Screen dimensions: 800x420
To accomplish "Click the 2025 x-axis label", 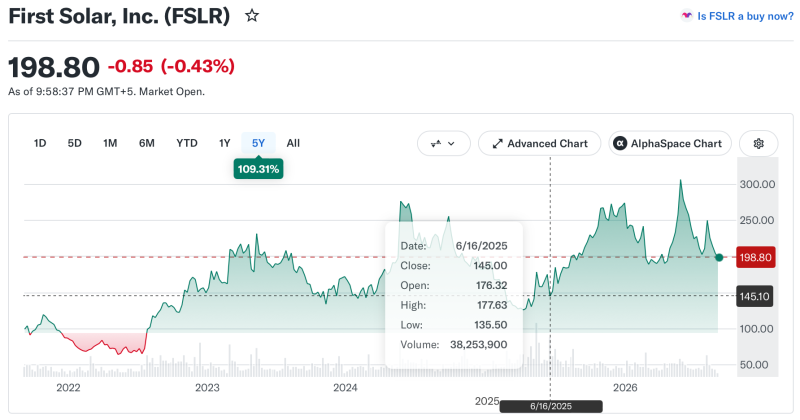I will 487,401.
